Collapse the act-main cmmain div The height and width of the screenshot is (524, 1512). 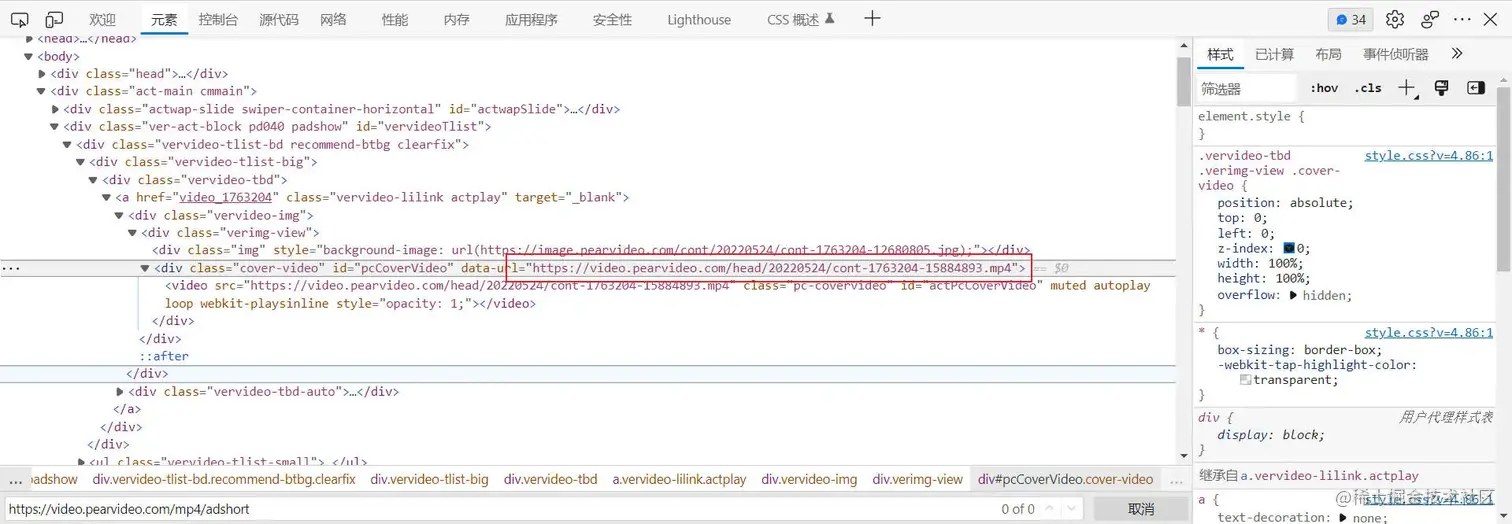(x=42, y=91)
